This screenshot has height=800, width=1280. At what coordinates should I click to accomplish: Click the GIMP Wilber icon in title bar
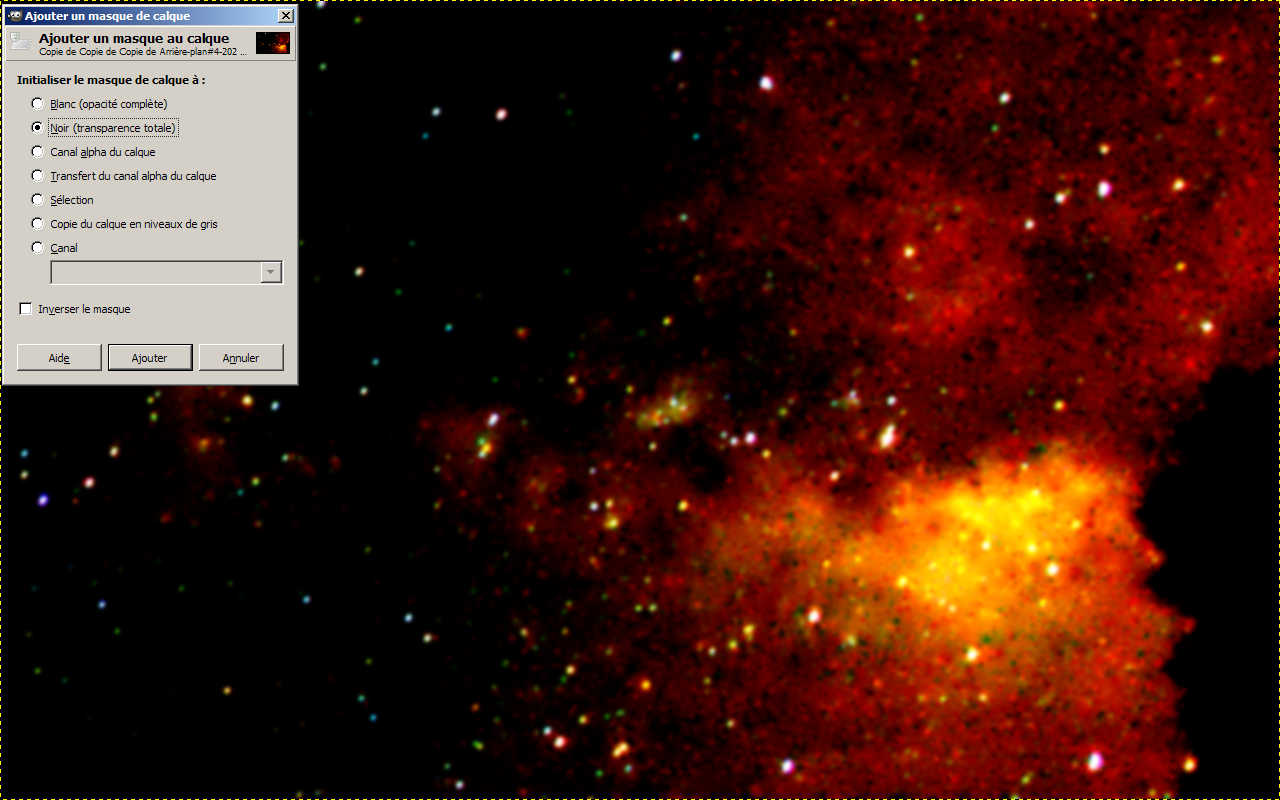14,16
